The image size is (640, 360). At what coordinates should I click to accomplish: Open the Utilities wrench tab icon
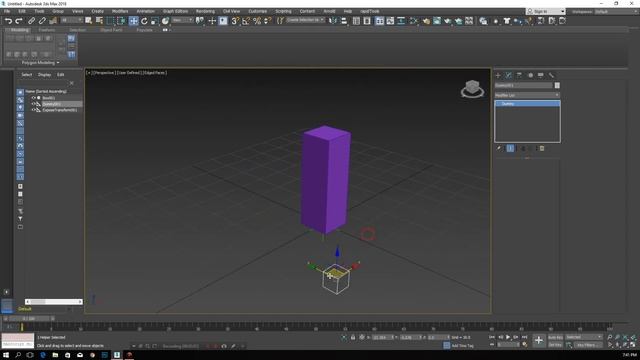pos(551,75)
